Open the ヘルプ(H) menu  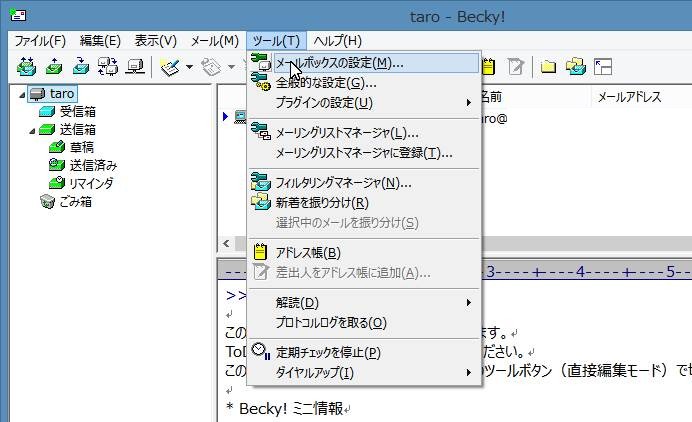(337, 40)
